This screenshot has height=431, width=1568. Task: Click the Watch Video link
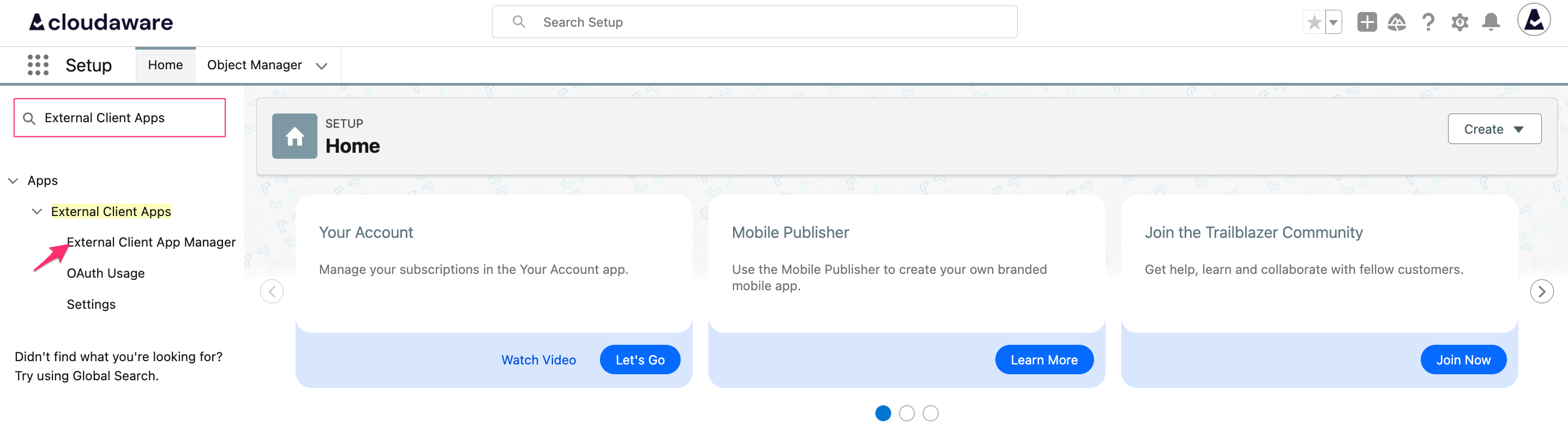538,360
